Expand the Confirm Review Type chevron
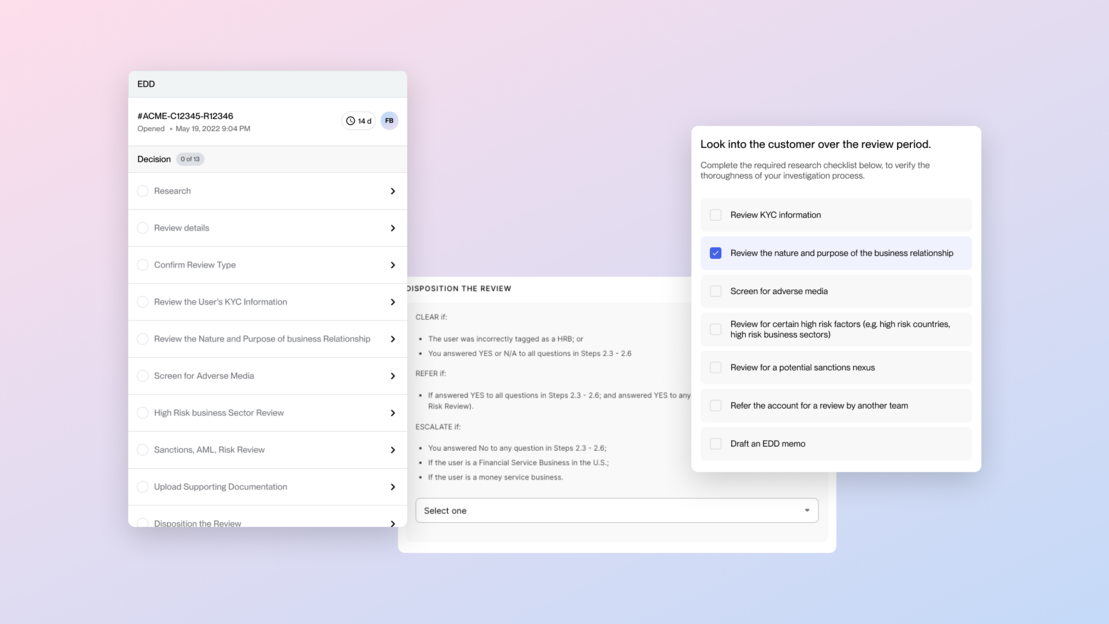This screenshot has width=1109, height=624. click(393, 265)
